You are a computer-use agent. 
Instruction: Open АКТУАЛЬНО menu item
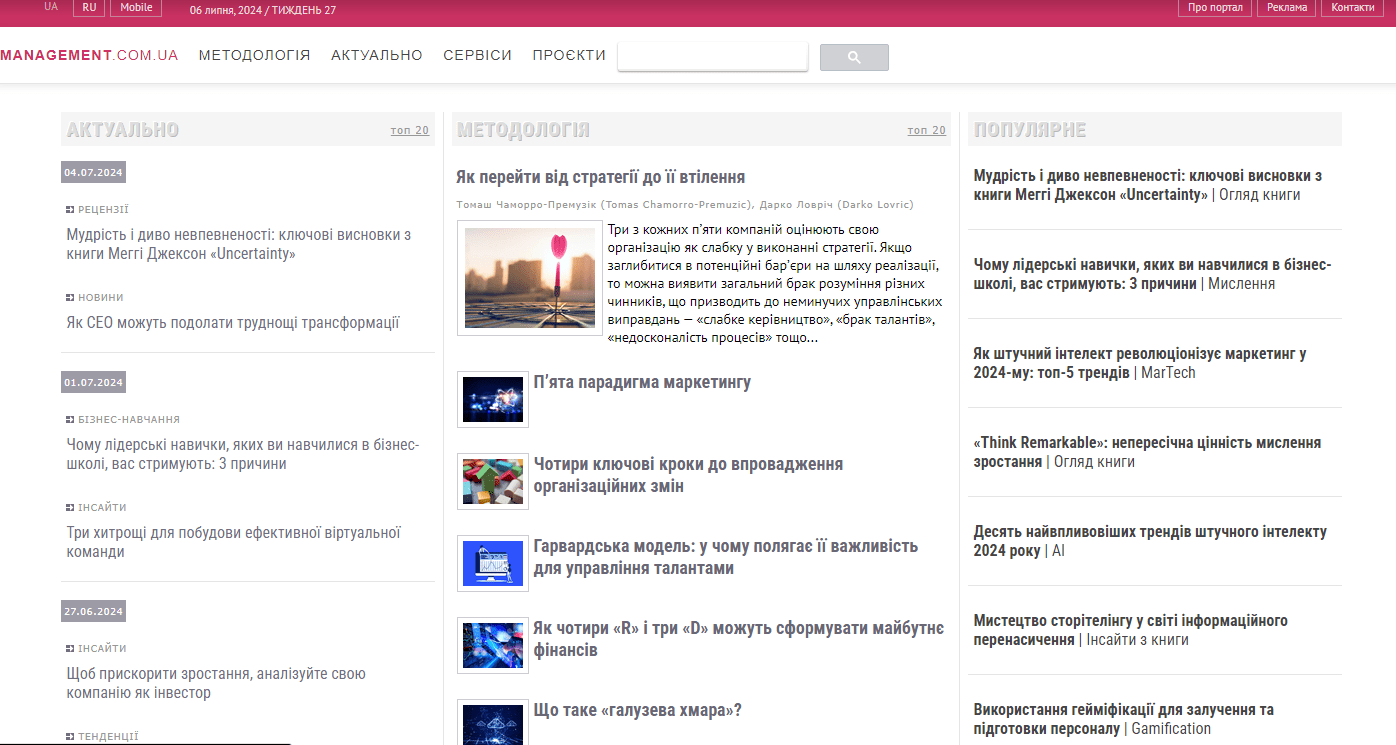pos(377,55)
